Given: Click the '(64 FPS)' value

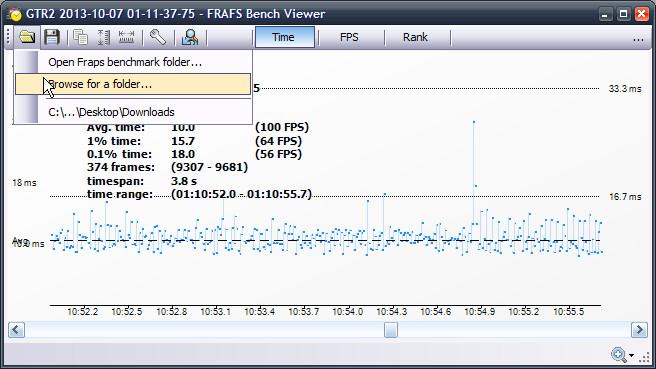Looking at the screenshot, I should coord(278,141).
